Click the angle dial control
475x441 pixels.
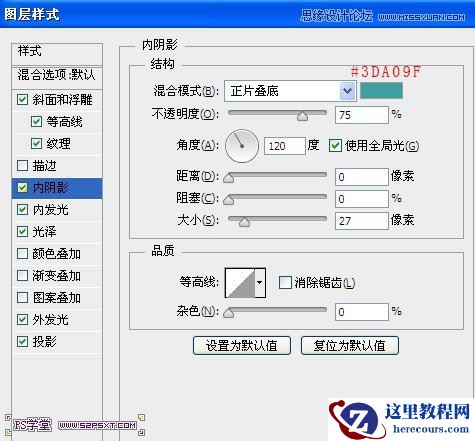[x=242, y=146]
